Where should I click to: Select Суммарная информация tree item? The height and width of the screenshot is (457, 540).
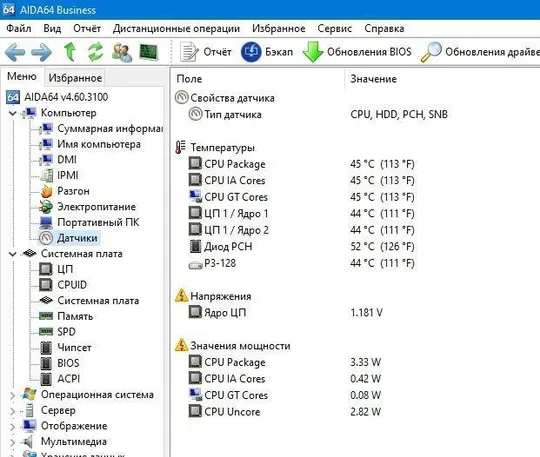click(x=101, y=129)
